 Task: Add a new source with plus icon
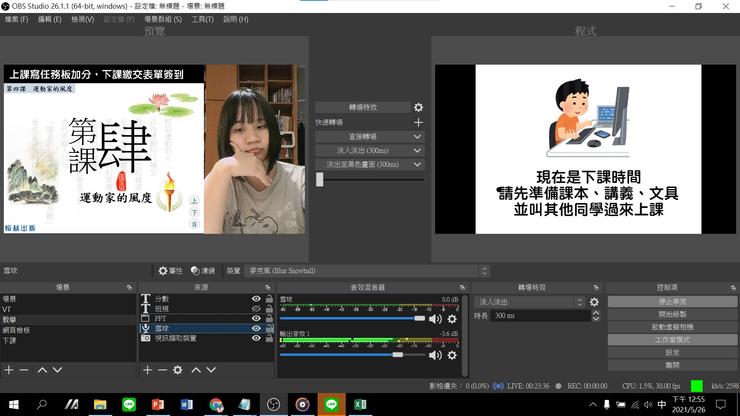[147, 370]
